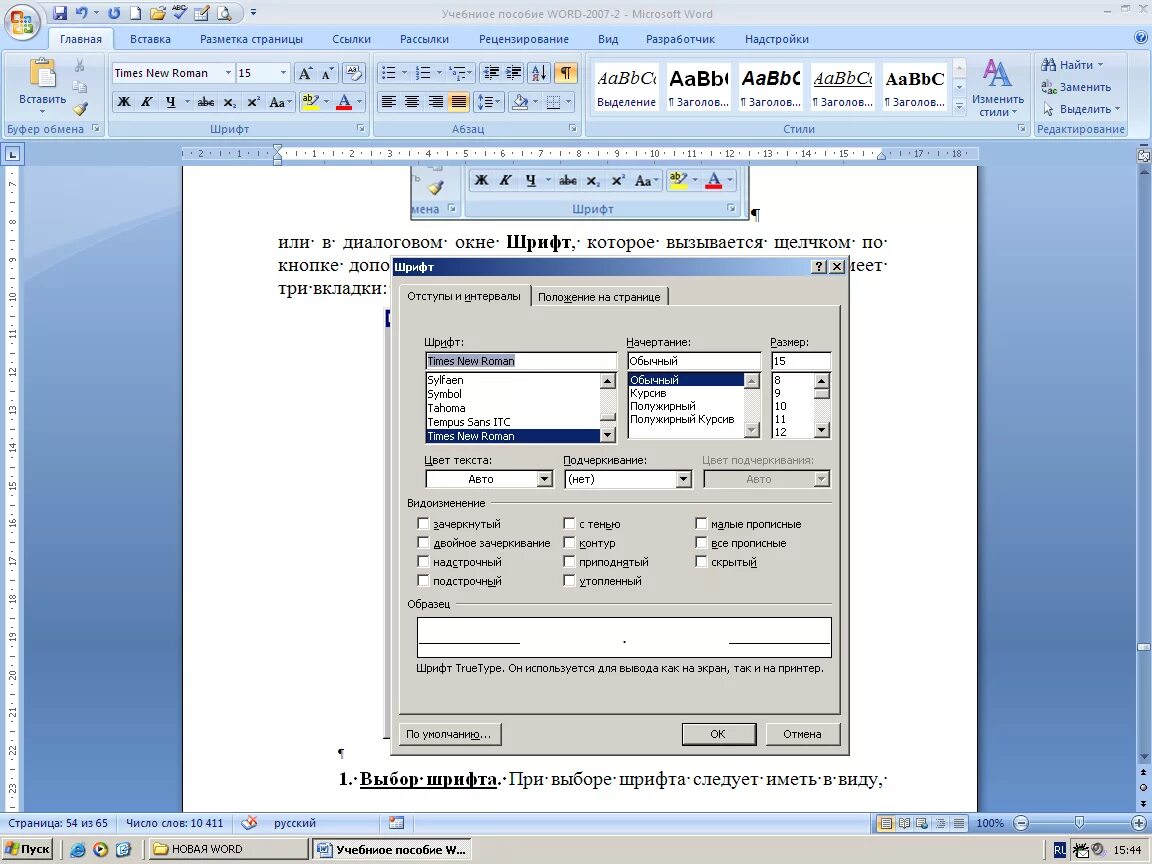
Task: Click the Пуск start button
Action: coord(28,849)
